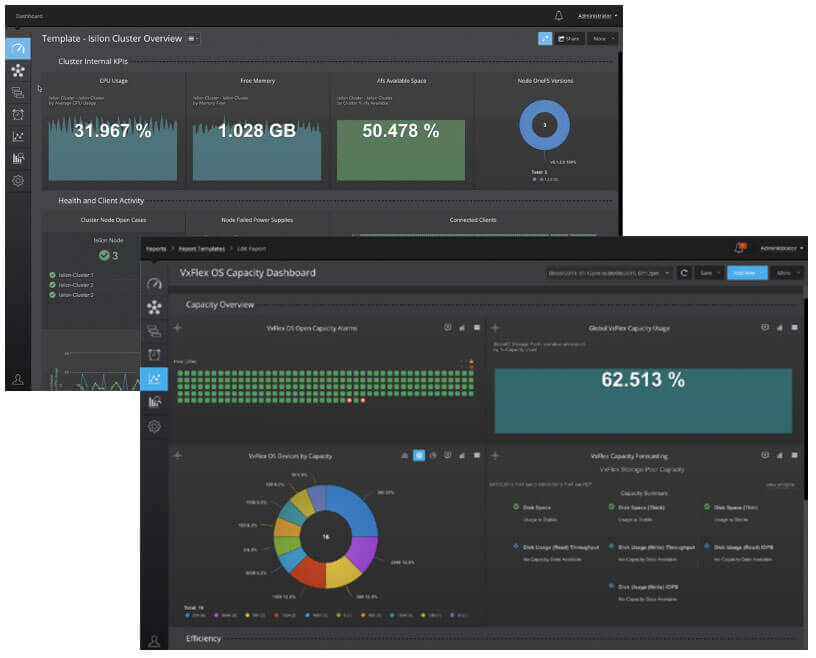Image resolution: width=816 pixels, height=658 pixels.
Task: Click the Node OneFS Versions donut chart
Action: [x=544, y=125]
